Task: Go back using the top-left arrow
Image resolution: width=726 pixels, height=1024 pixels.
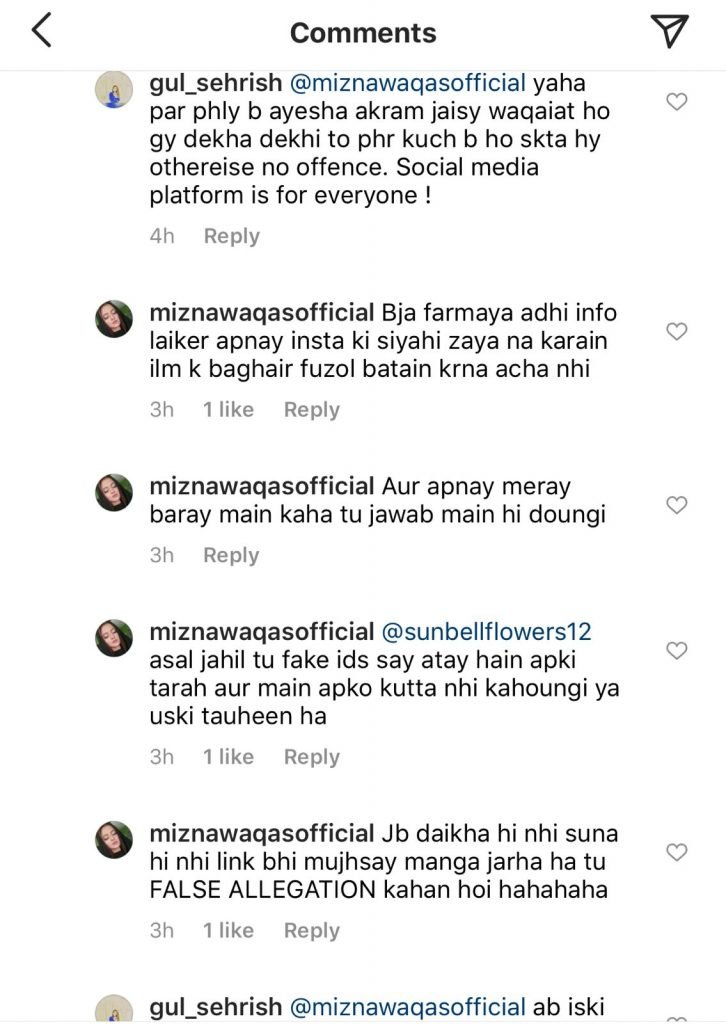Action: click(x=41, y=32)
